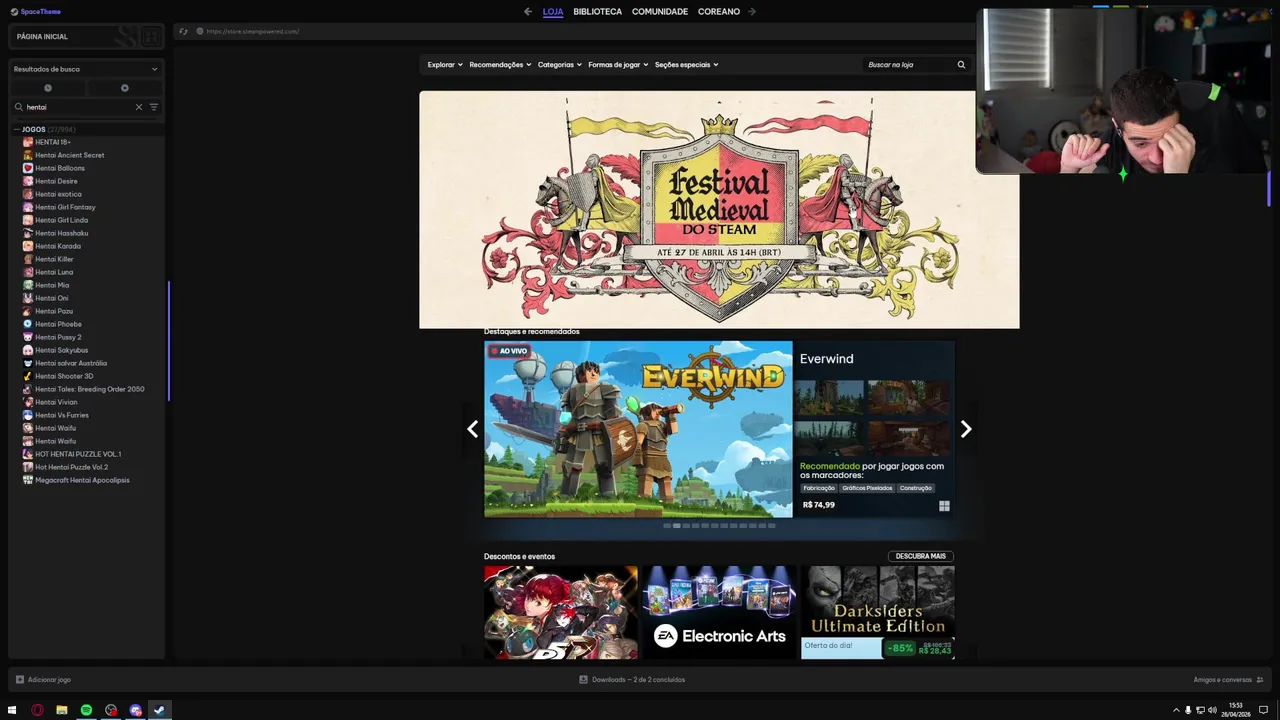Image resolution: width=1280 pixels, height=720 pixels.
Task: Click the Downloads tray icon
Action: 583,680
